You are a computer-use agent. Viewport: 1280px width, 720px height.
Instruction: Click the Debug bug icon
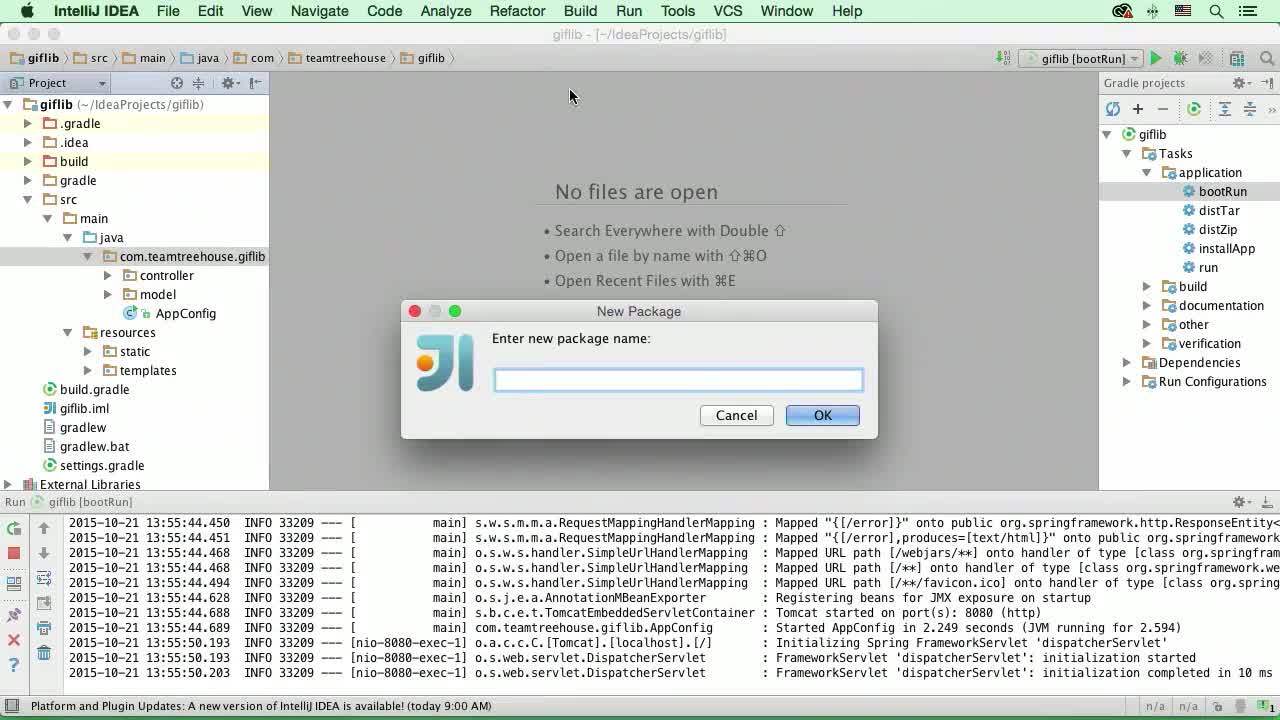(x=1180, y=59)
